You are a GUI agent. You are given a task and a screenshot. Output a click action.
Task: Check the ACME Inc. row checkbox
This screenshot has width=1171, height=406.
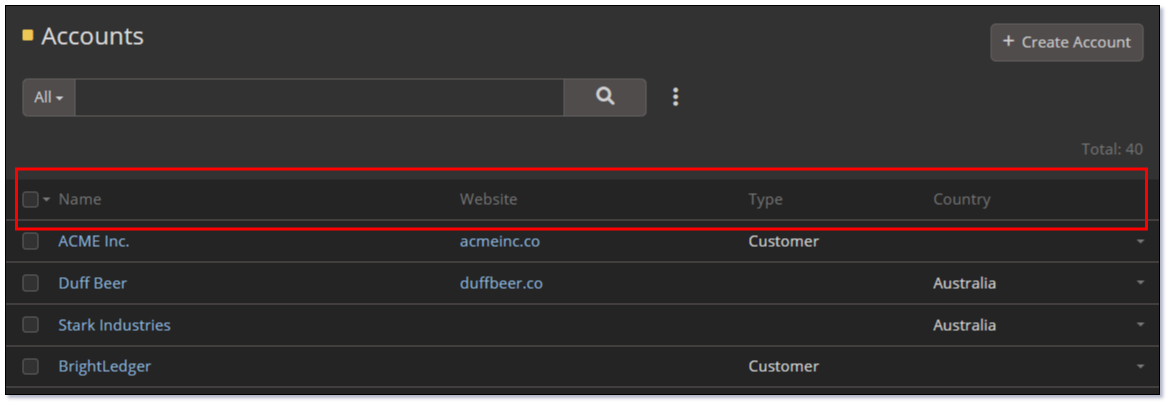point(30,241)
